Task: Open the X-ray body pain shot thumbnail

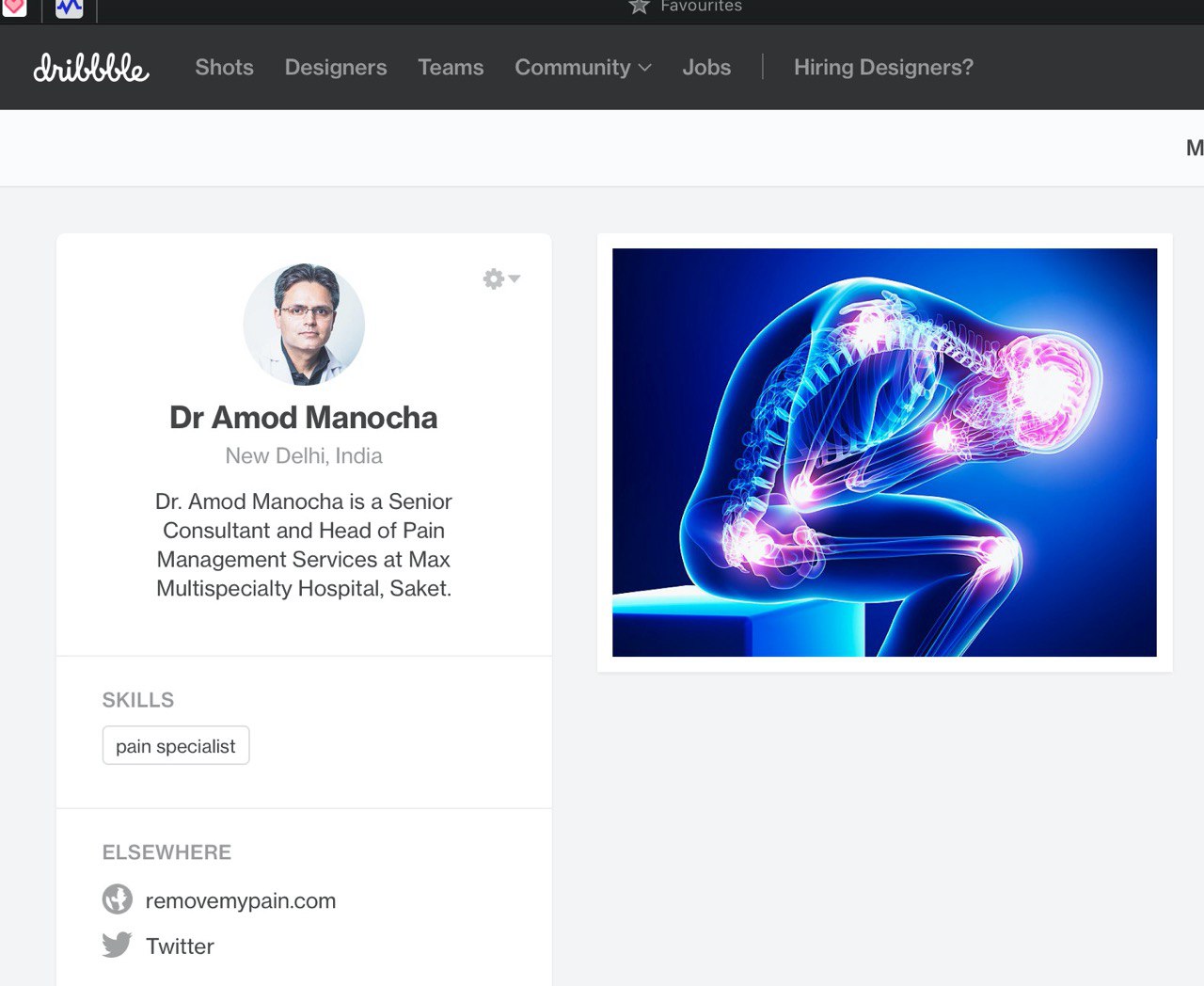Action: click(884, 453)
